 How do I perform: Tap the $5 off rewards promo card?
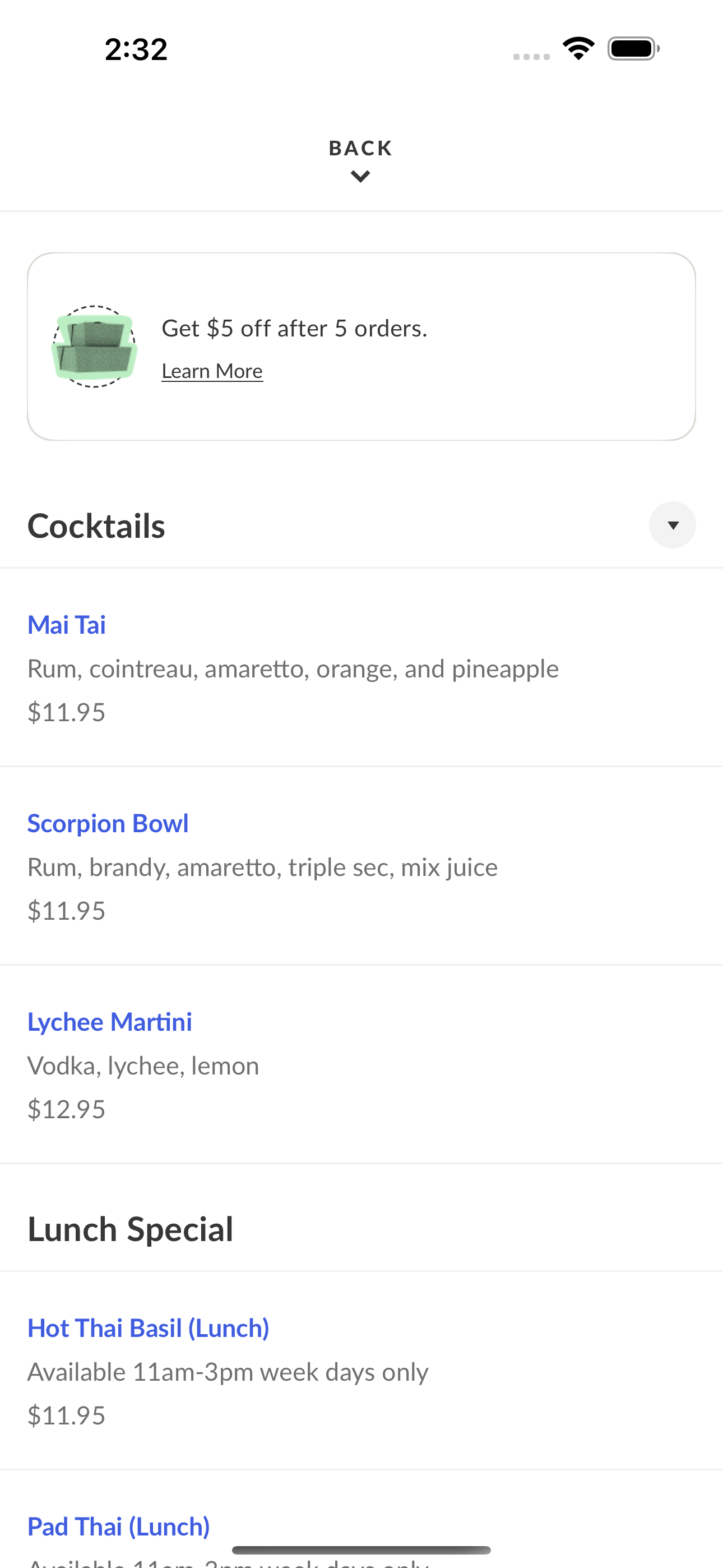[361, 347]
